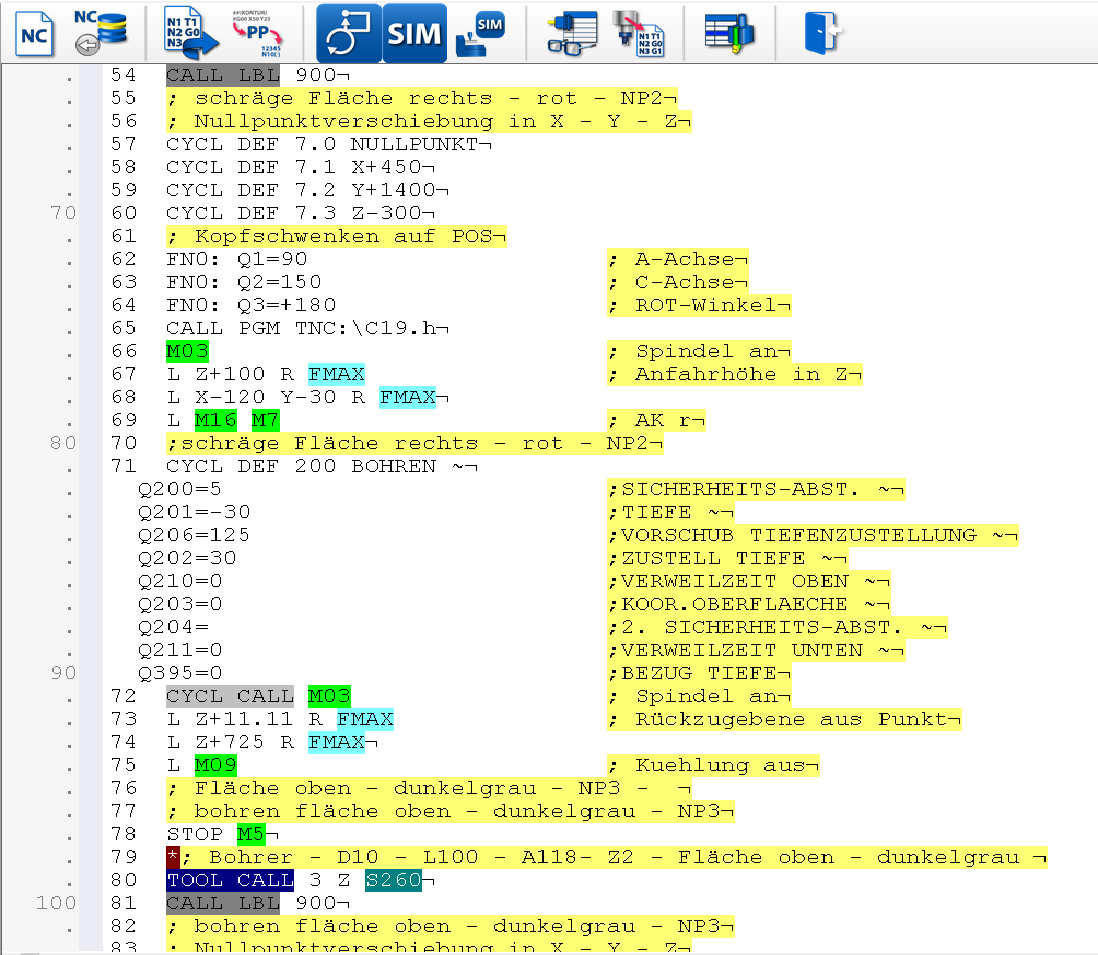Click the VORSCHUB TIEFENZUSTELLUNG comment

(x=813, y=535)
